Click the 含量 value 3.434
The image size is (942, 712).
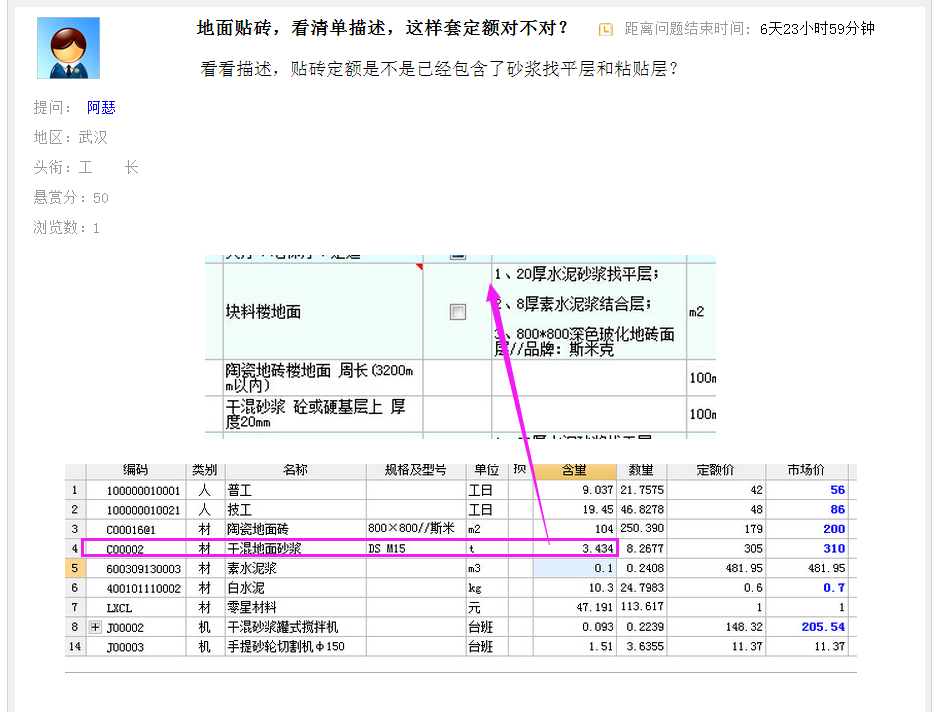pyautogui.click(x=597, y=549)
